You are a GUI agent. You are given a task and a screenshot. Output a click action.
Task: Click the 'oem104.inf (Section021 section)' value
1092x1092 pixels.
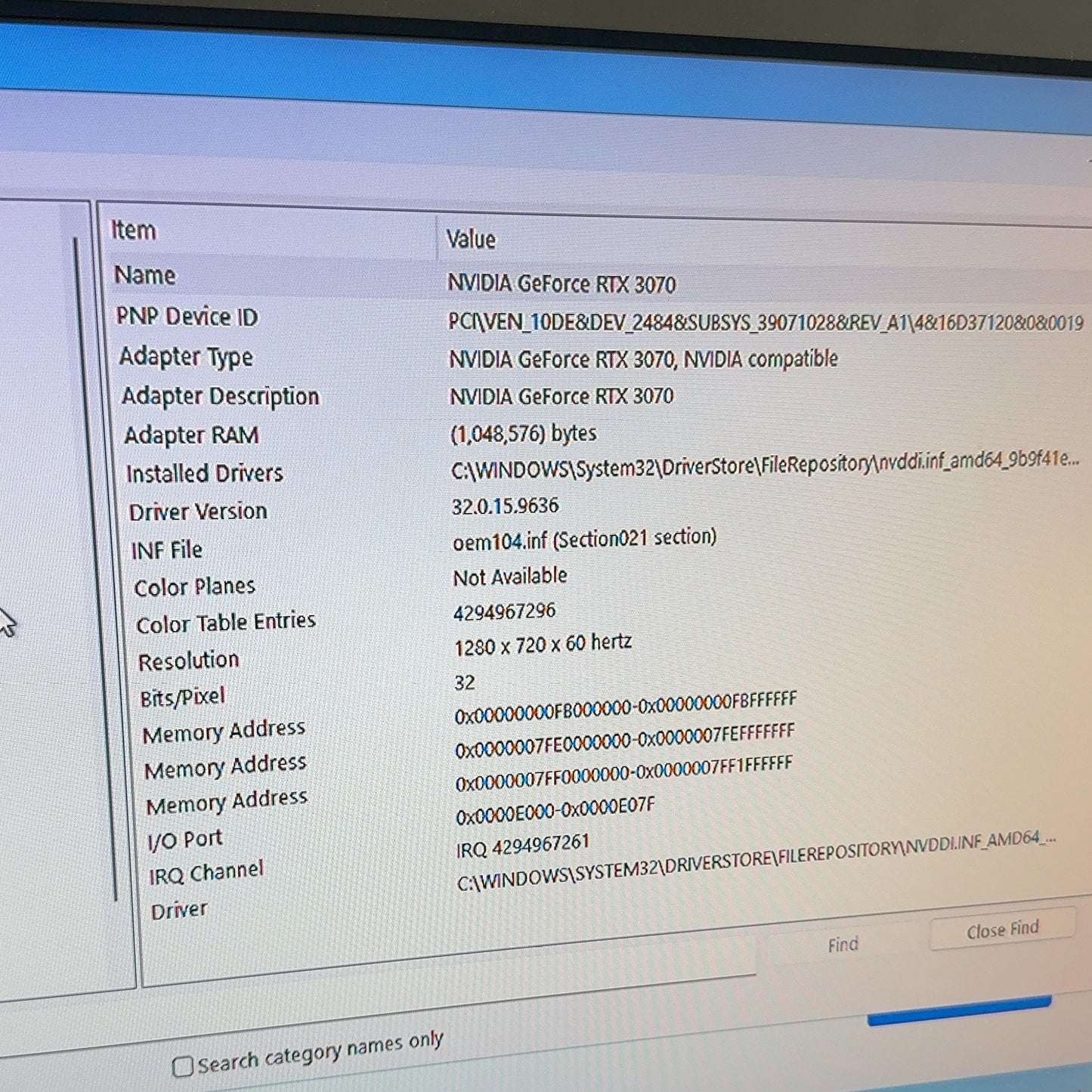tap(585, 540)
